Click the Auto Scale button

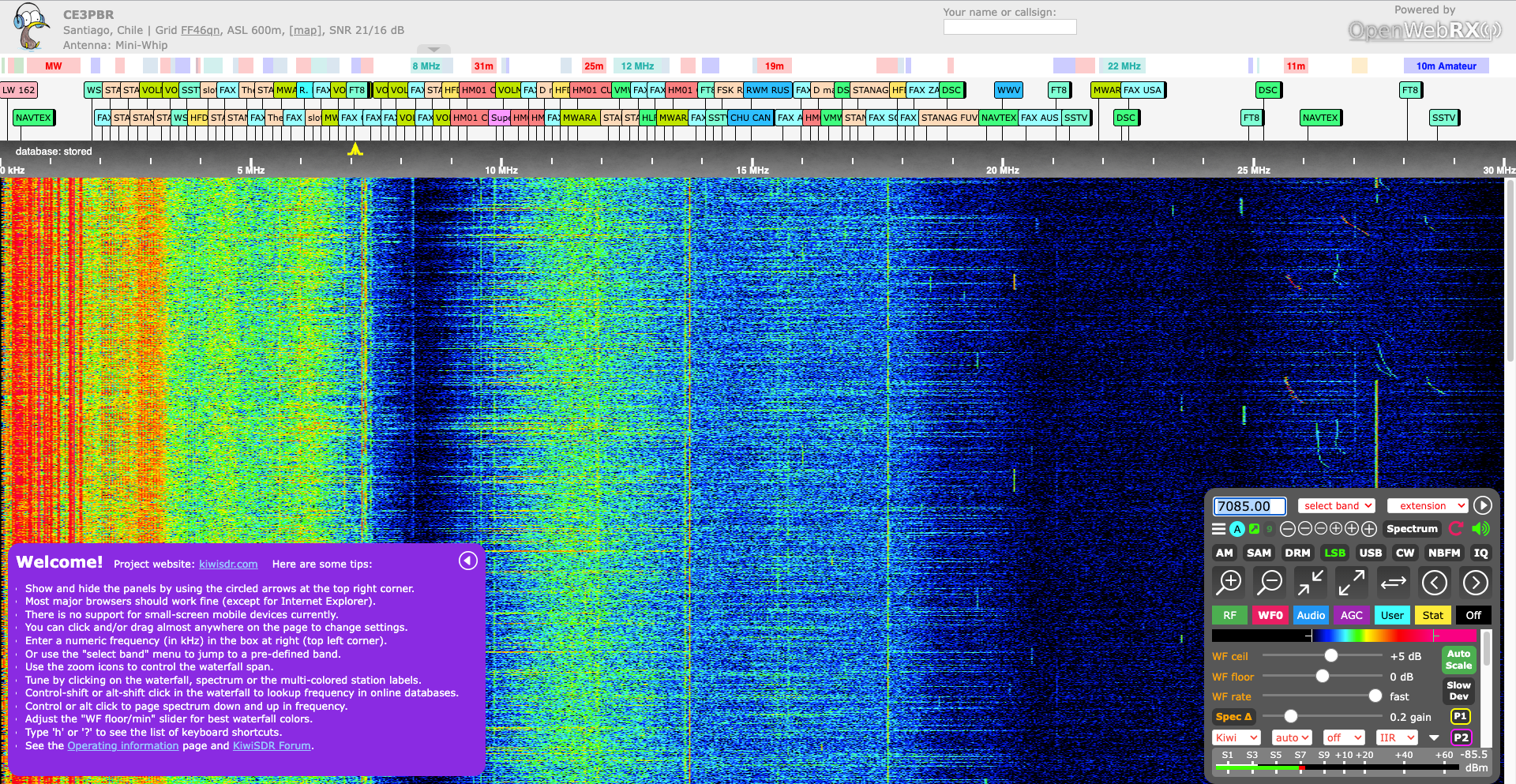[1458, 659]
